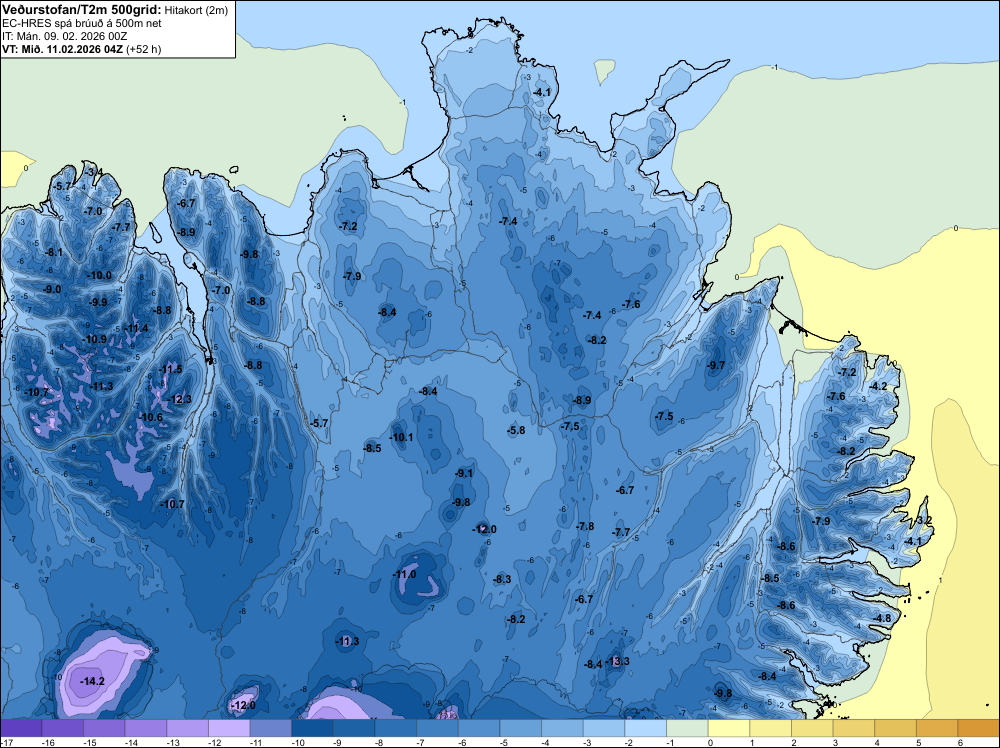Click the -5.8 temperature value

tap(516, 430)
